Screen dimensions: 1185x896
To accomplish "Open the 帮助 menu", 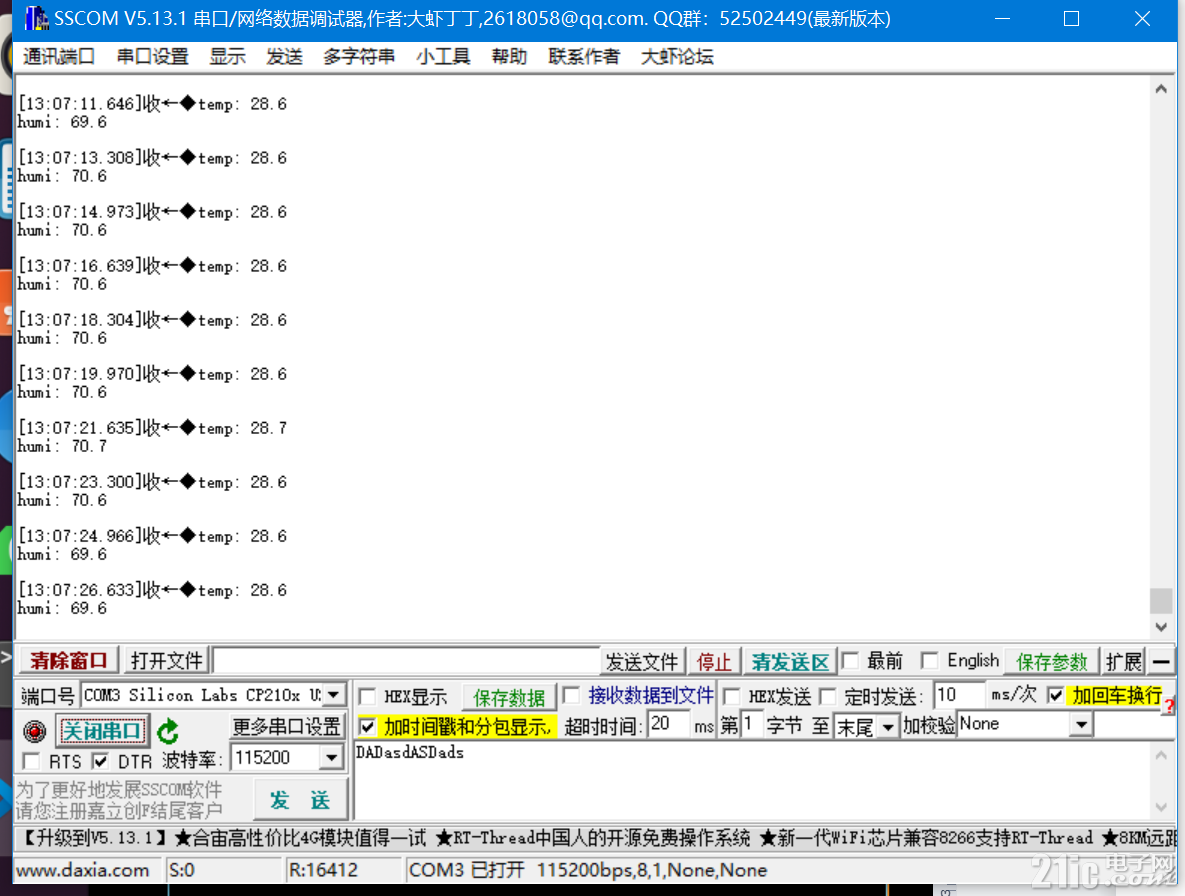I will [509, 57].
